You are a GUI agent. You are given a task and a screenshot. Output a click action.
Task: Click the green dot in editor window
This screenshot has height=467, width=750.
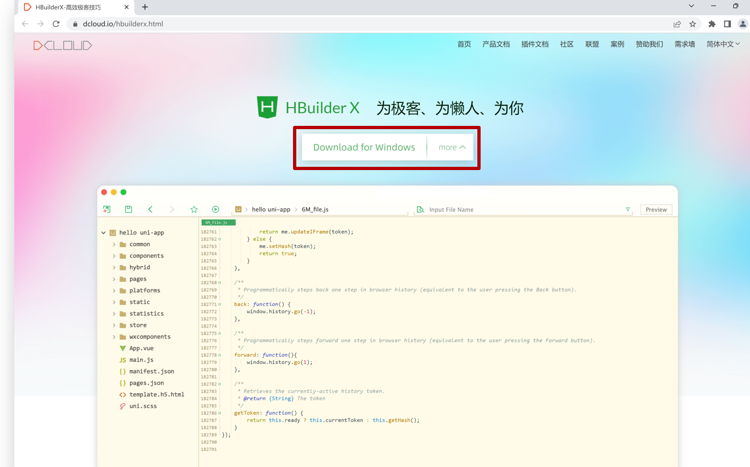(x=123, y=192)
